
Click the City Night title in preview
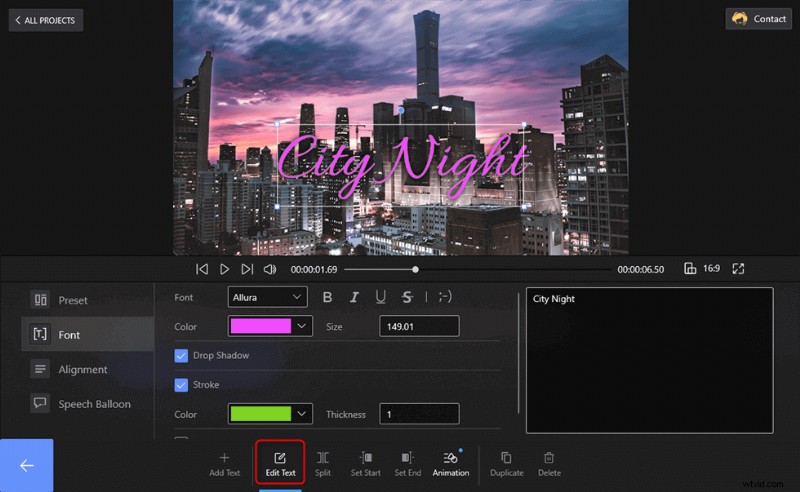point(402,165)
